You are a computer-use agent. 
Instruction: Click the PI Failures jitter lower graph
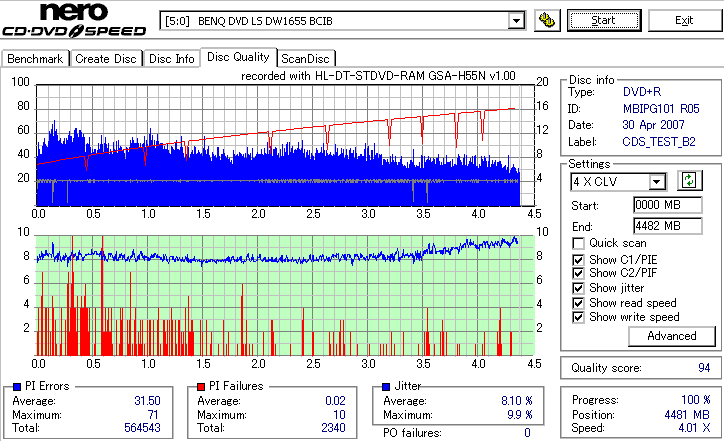[x=285, y=296]
